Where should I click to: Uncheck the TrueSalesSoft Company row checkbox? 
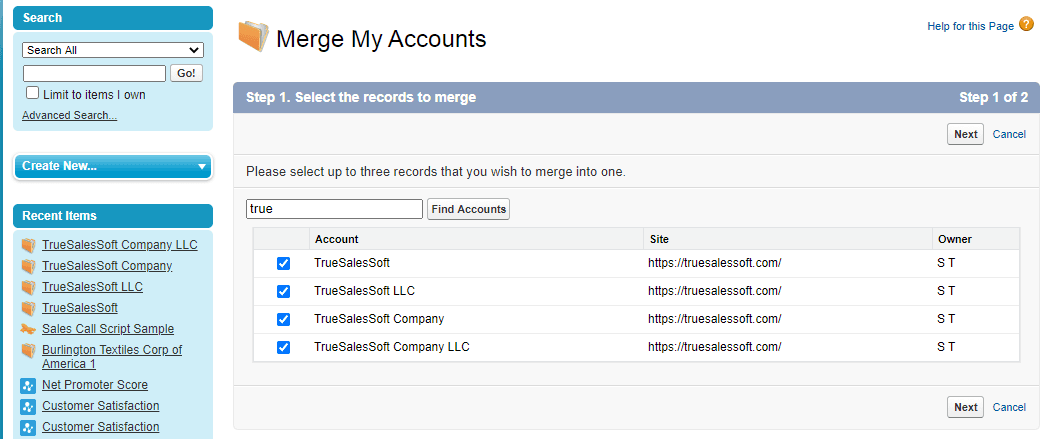(284, 319)
